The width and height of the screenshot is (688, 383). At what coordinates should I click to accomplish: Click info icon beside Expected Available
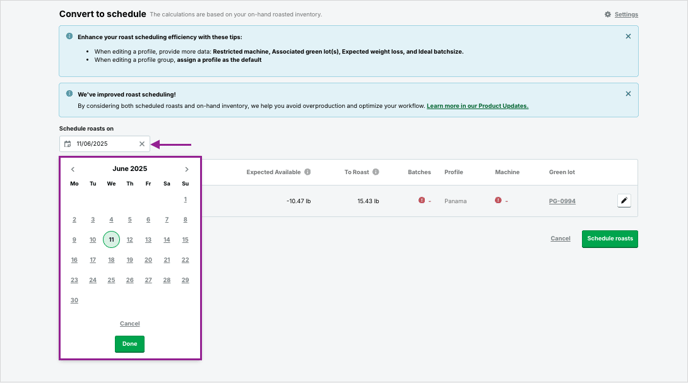(x=308, y=172)
